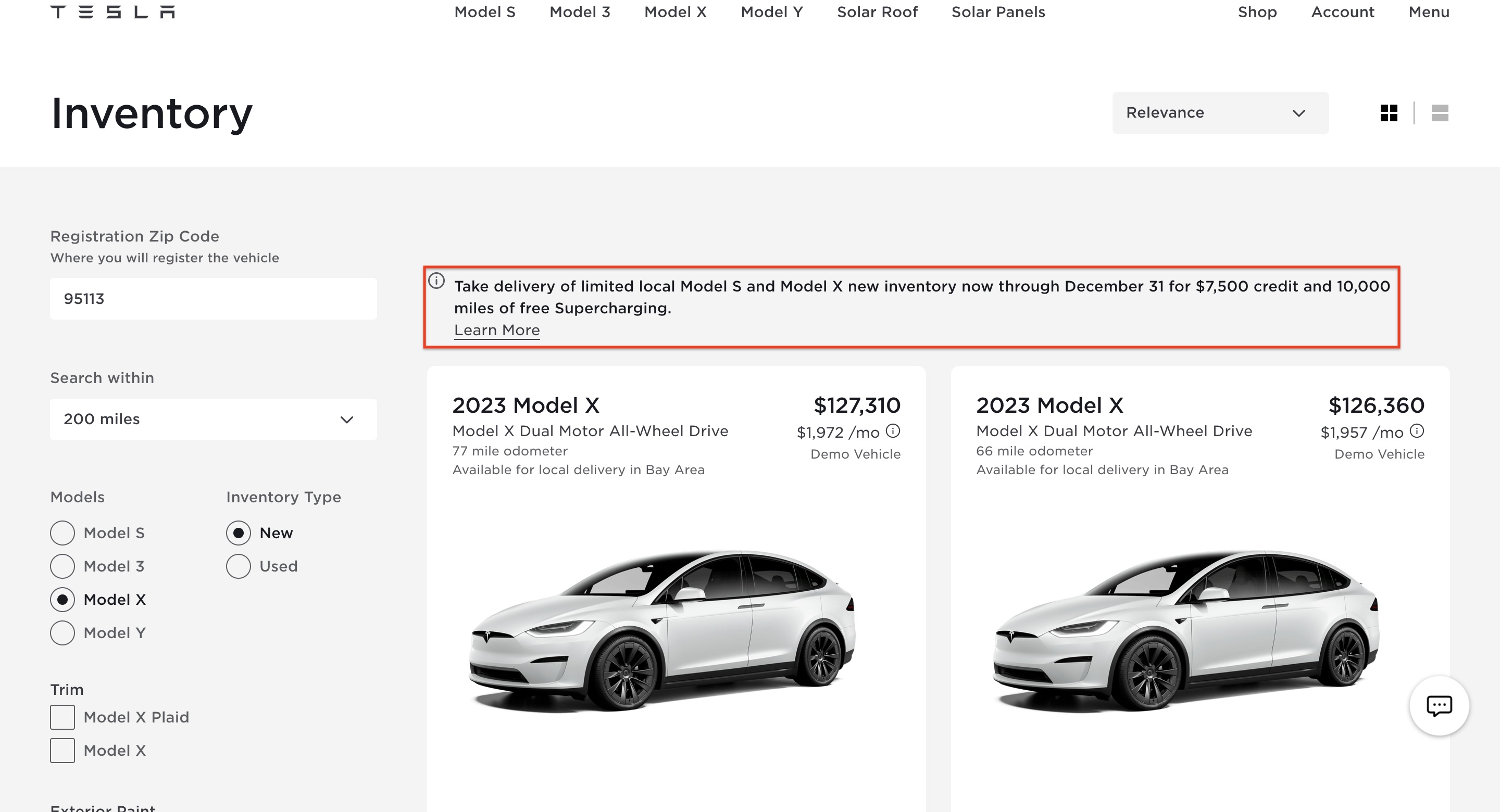Click the Learn More link
Image resolution: width=1500 pixels, height=812 pixels.
coord(497,330)
